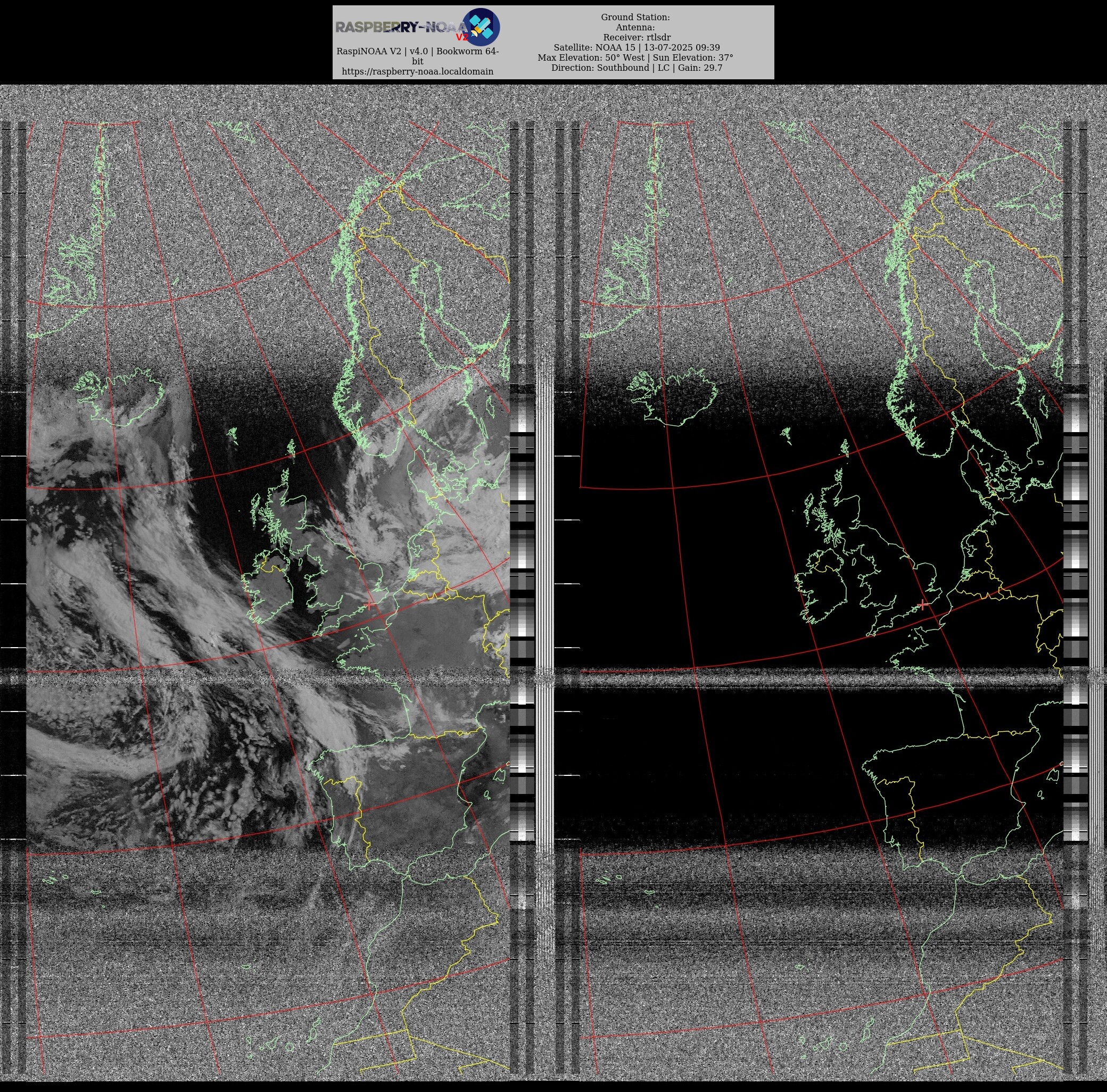Image resolution: width=1107 pixels, height=1092 pixels.
Task: Click the round satellite logo icon
Action: [x=481, y=27]
